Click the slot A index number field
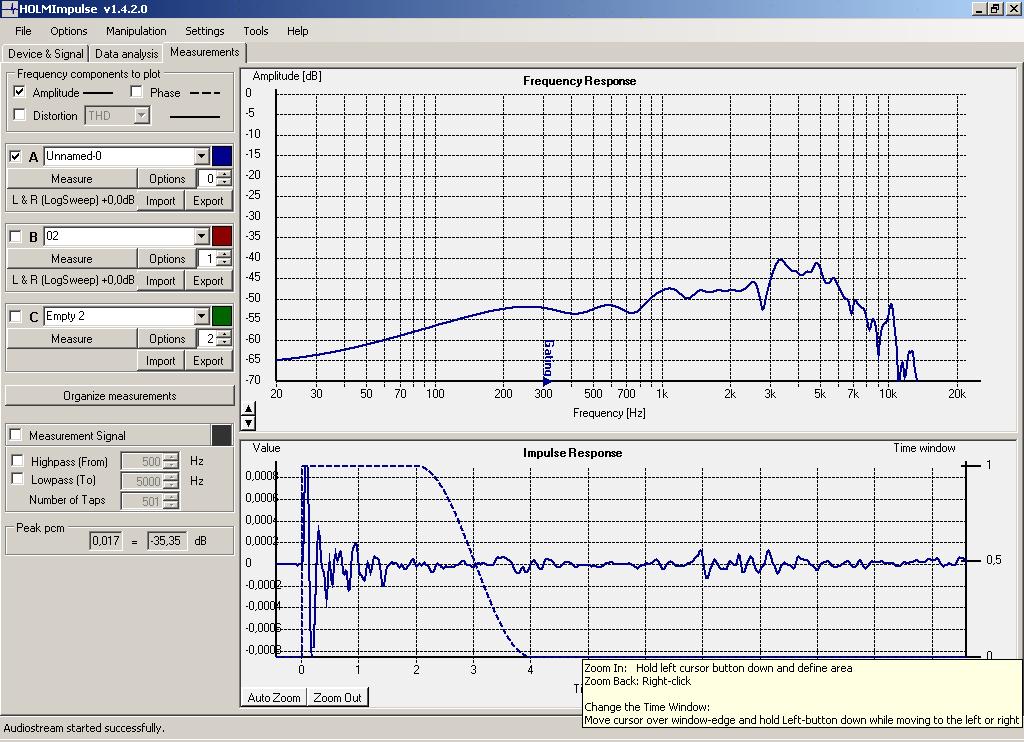Image resolution: width=1024 pixels, height=742 pixels. (x=207, y=178)
